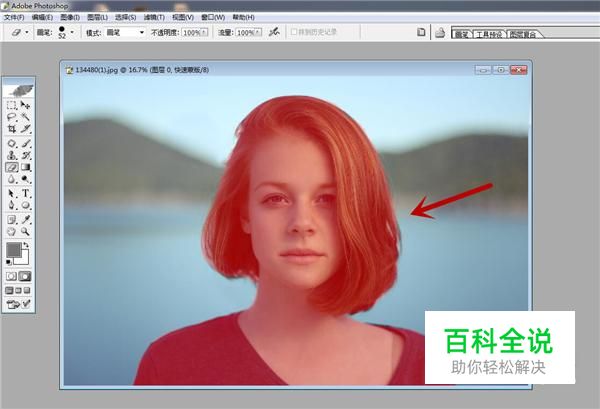Screen dimensions: 600x409
Task: Open the 选择(S) menu
Action: (125, 18)
